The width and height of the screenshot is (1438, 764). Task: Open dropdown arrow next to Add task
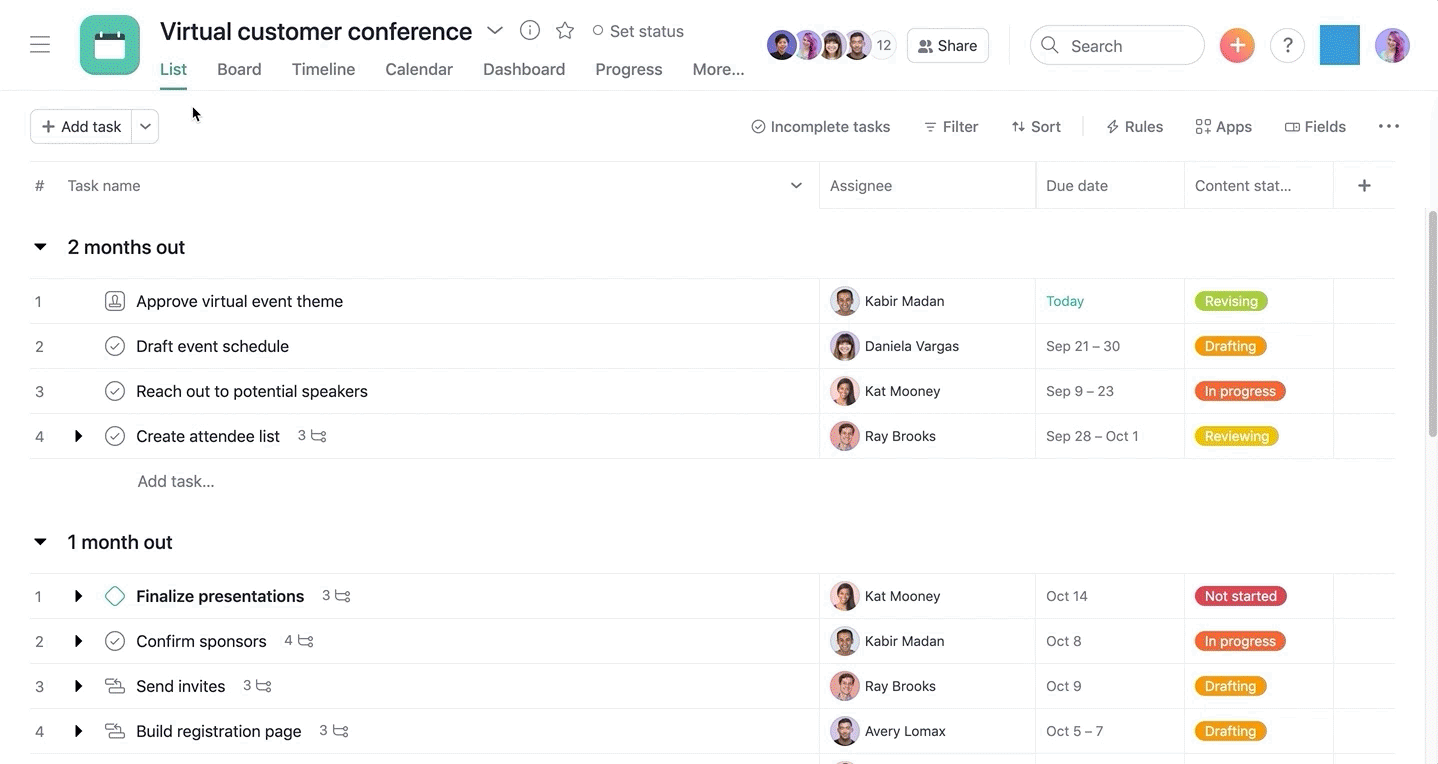click(x=145, y=127)
